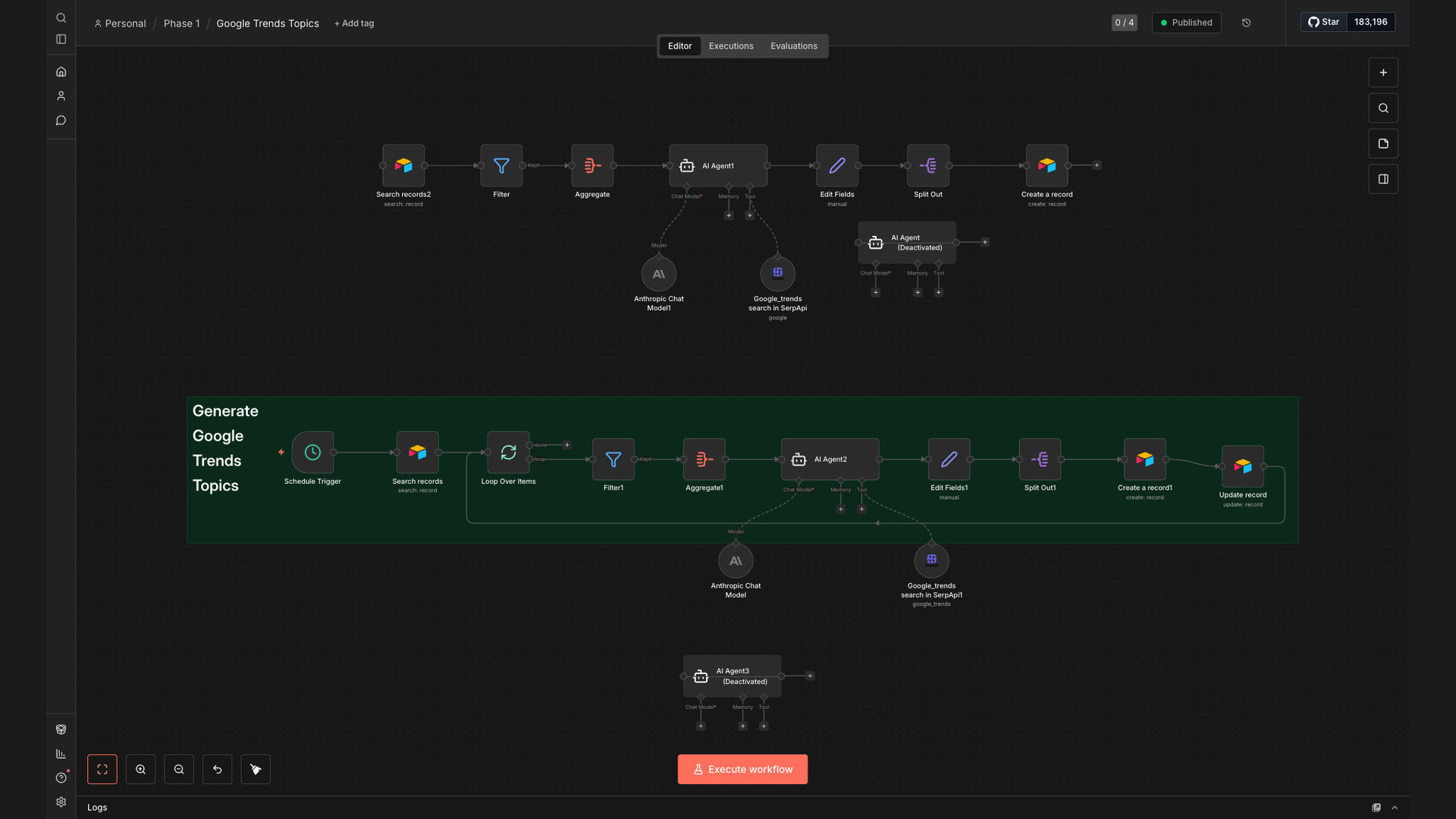Open search in left sidebar
This screenshot has width=1456, height=819.
(61, 18)
